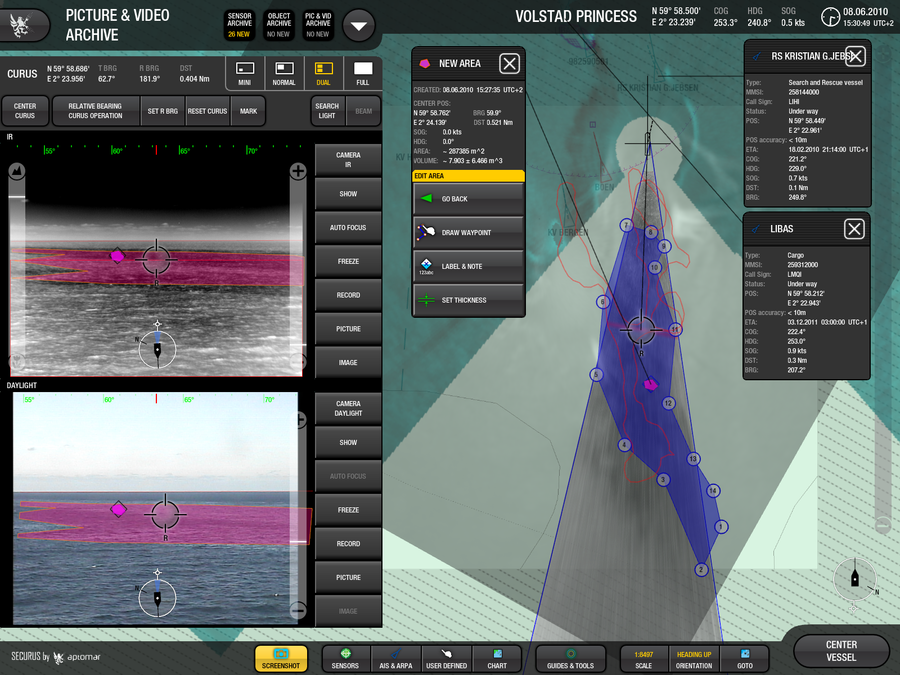Image resolution: width=900 pixels, height=675 pixels.
Task: Start Record on IR camera
Action: (348, 295)
